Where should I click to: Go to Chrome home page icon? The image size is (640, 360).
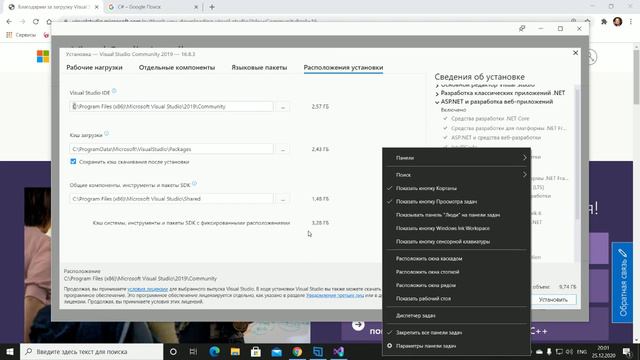point(49,22)
